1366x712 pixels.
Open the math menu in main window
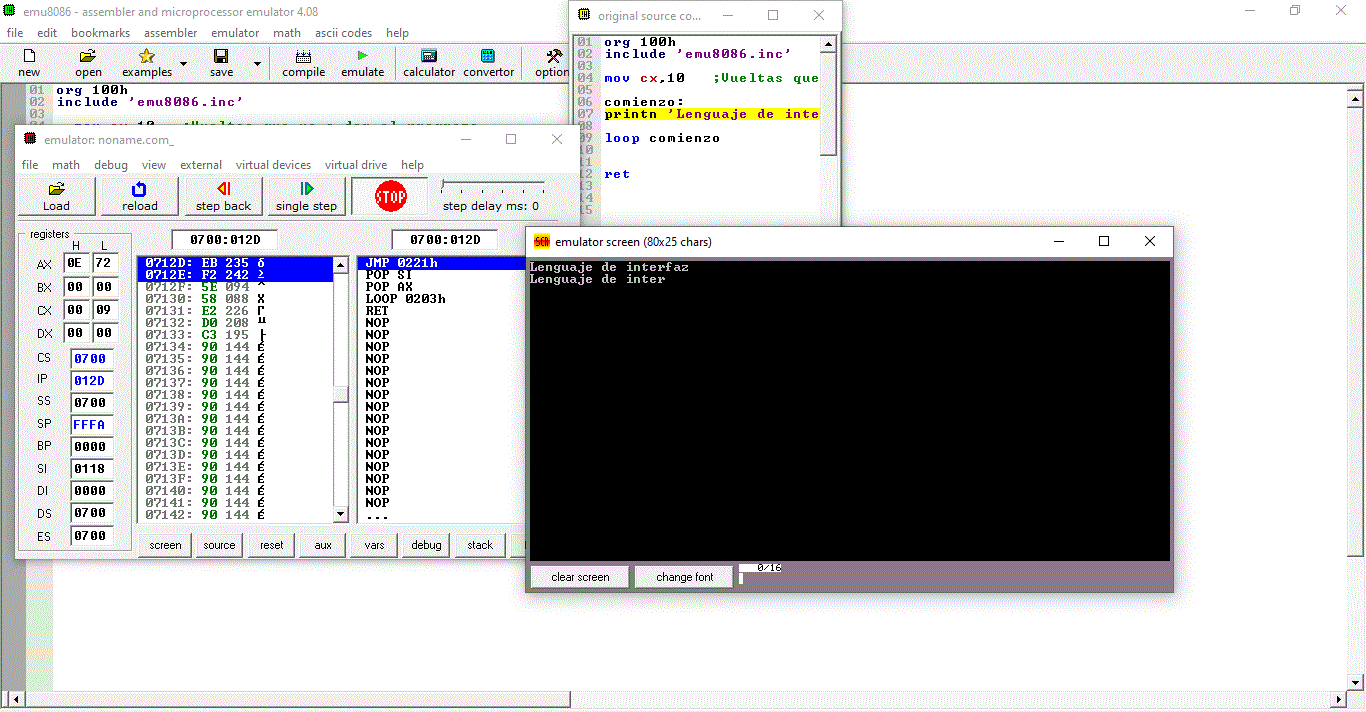coord(287,33)
